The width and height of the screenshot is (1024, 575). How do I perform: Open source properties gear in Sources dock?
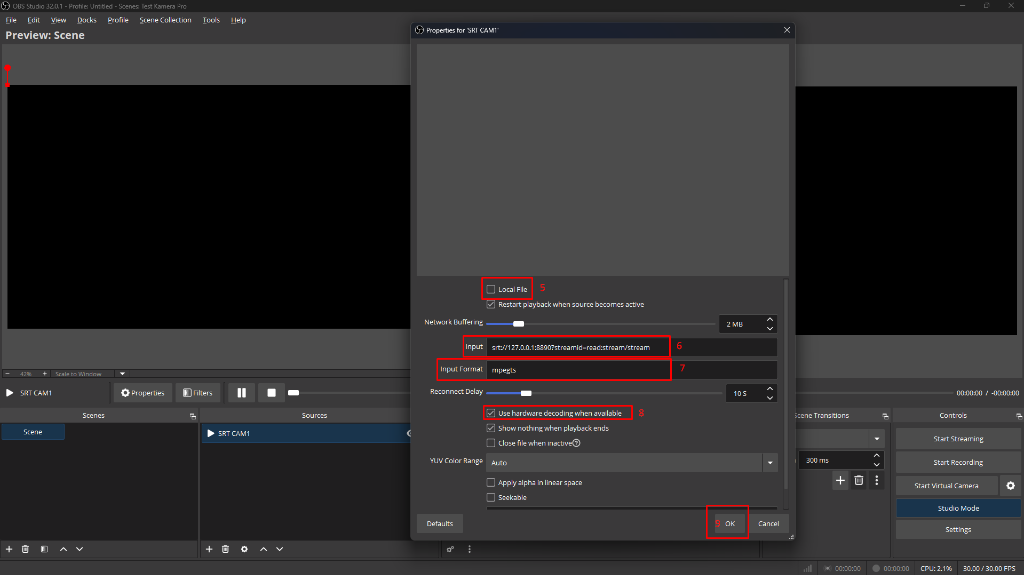244,550
